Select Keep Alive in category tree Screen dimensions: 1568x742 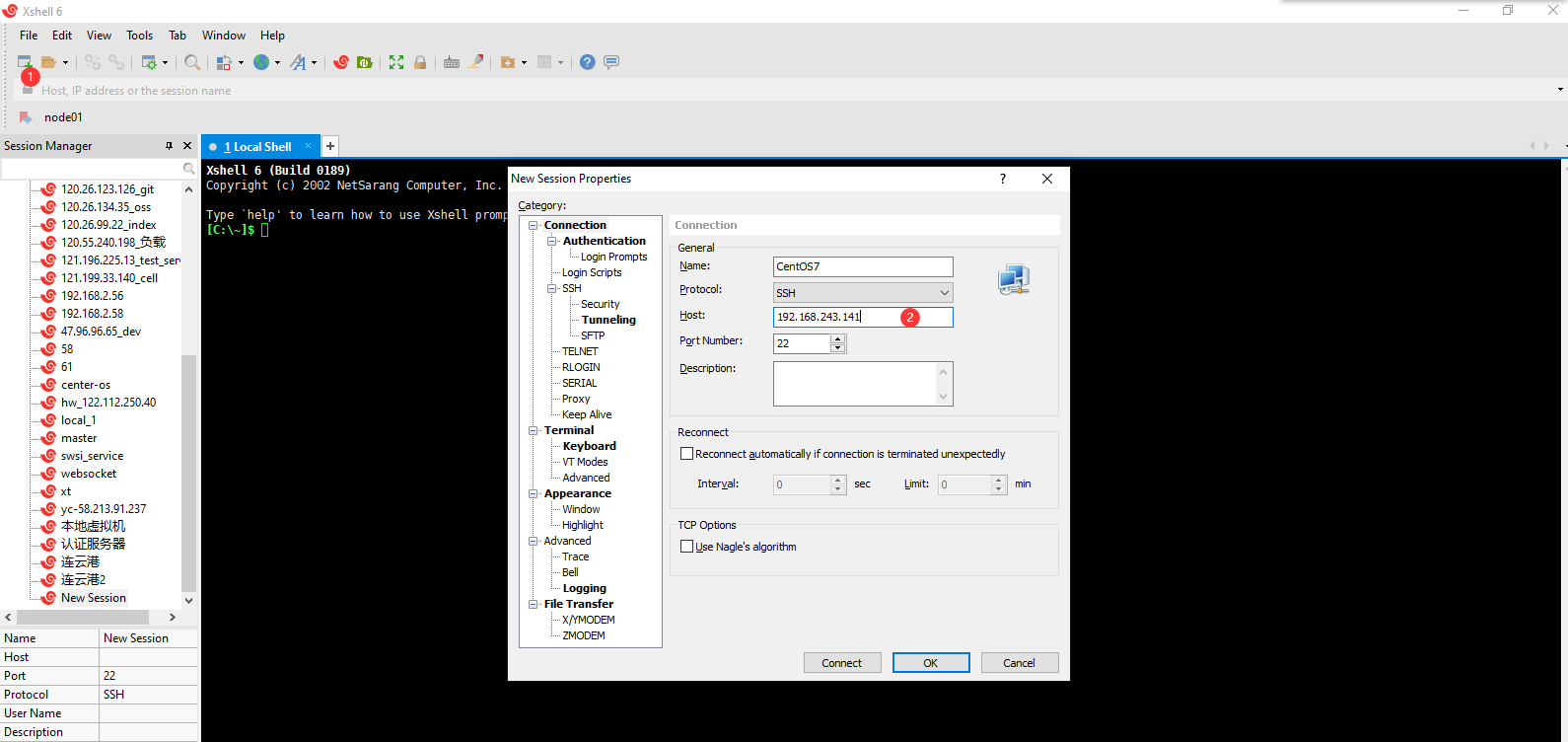tap(587, 414)
